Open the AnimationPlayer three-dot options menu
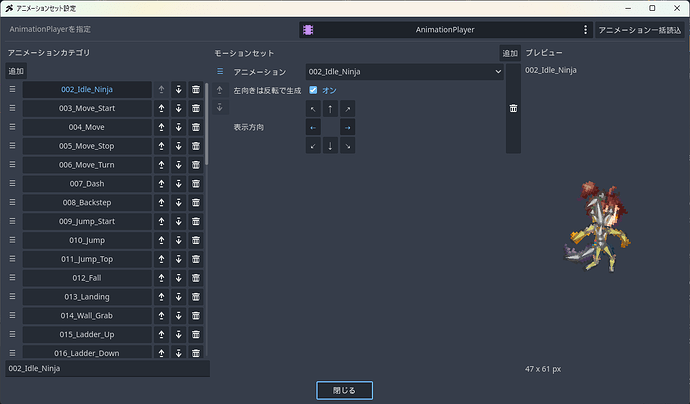The width and height of the screenshot is (690, 404). click(585, 29)
